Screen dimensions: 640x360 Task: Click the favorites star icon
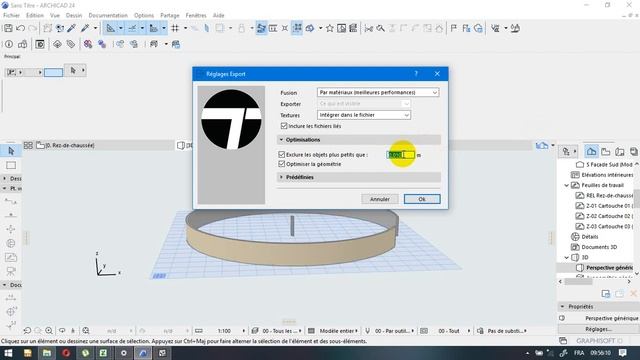329,28
